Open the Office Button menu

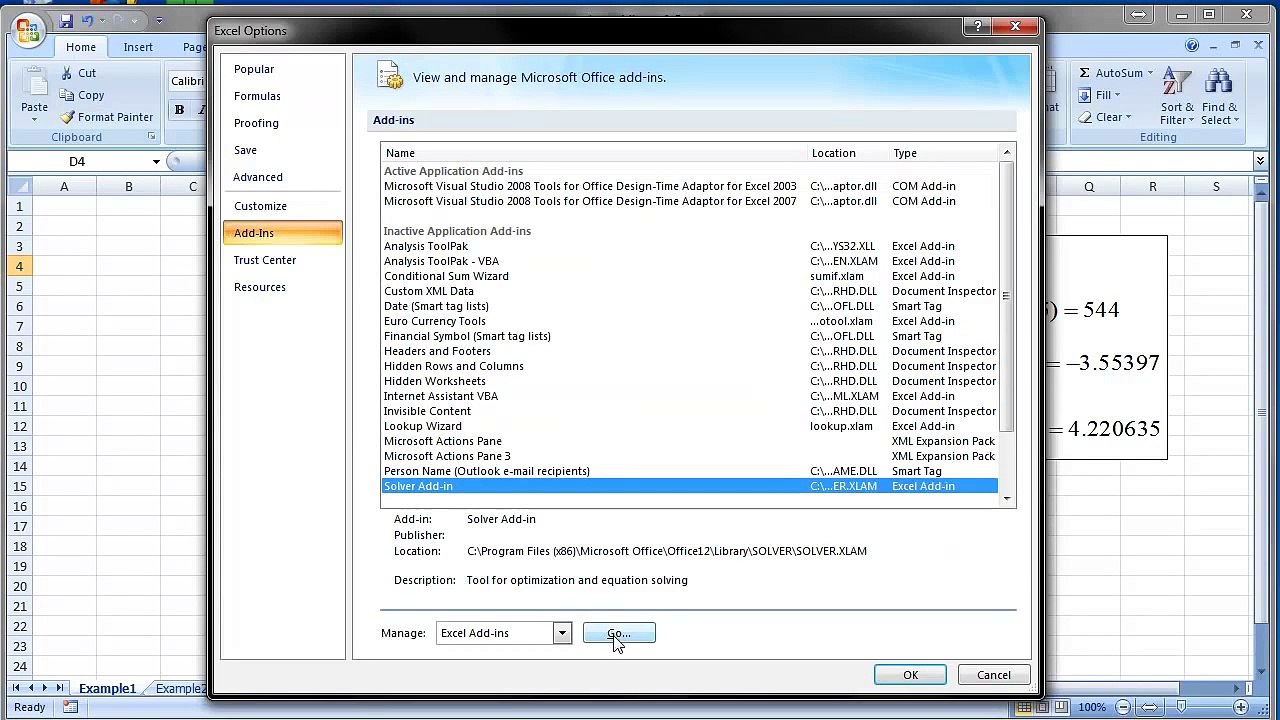pos(26,29)
